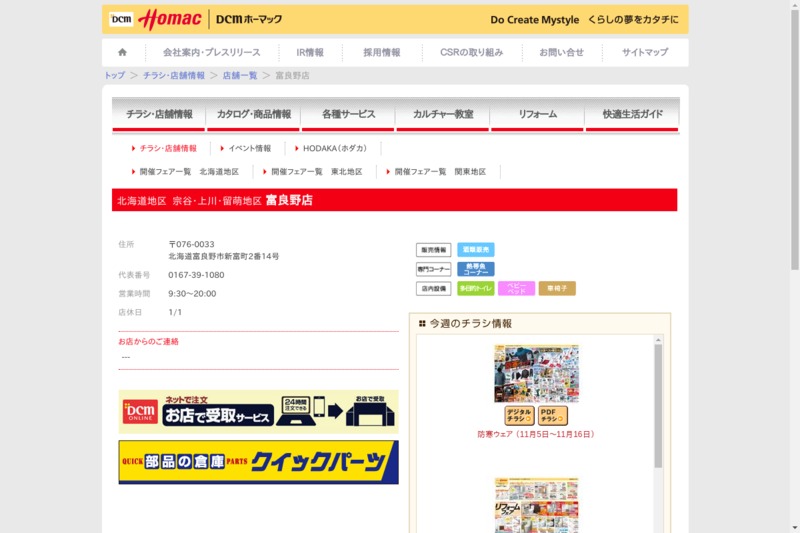Click チラシ・店舗情報 breadcrumb link
This screenshot has width=800, height=533.
pos(174,75)
